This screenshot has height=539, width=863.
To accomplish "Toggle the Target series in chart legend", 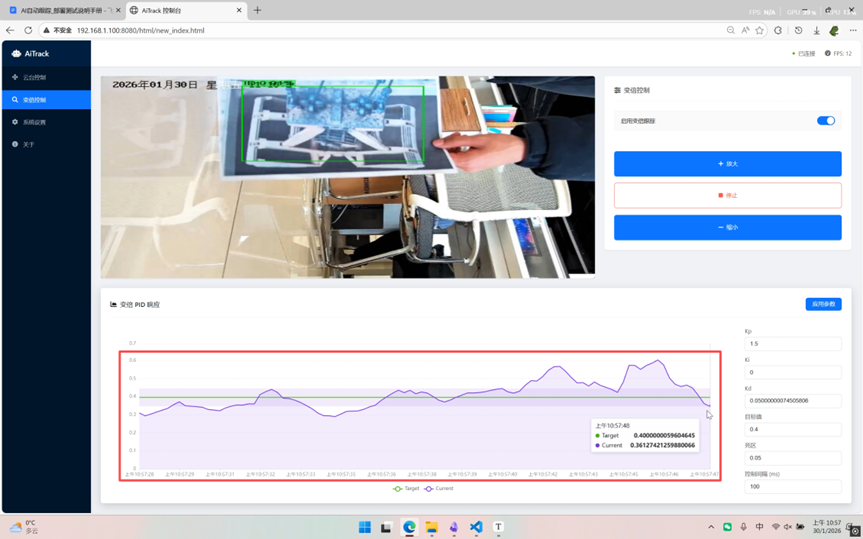I will pyautogui.click(x=406, y=489).
